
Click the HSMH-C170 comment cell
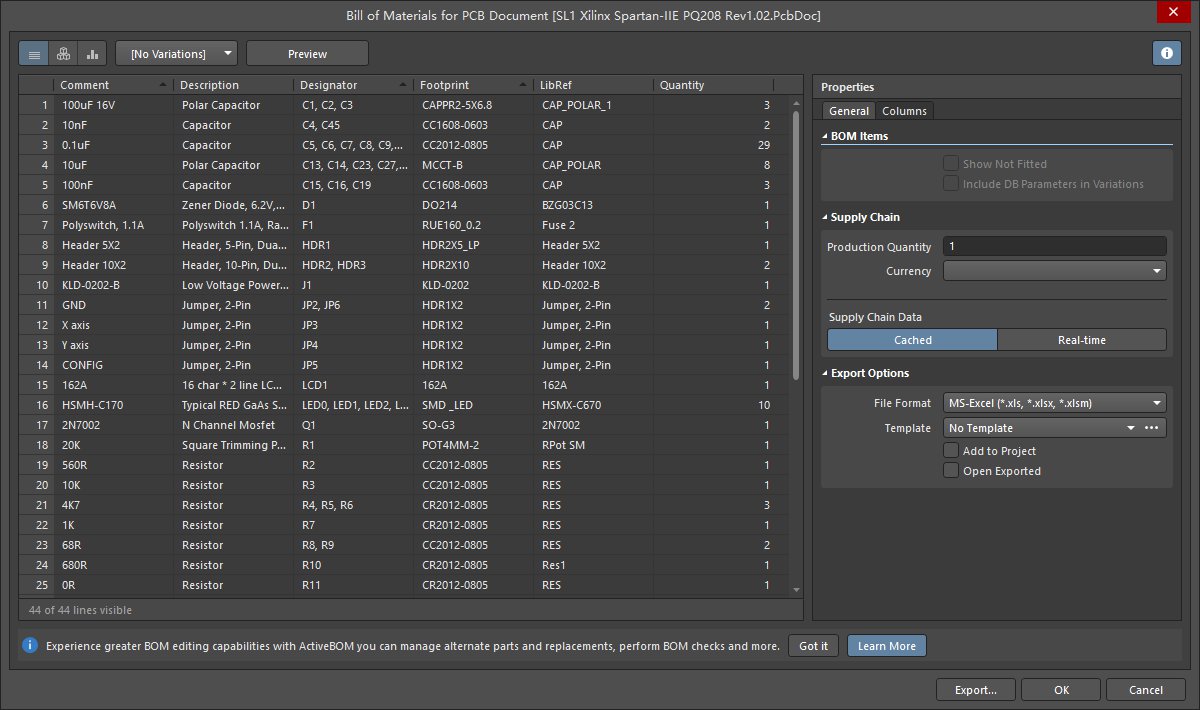(114, 405)
